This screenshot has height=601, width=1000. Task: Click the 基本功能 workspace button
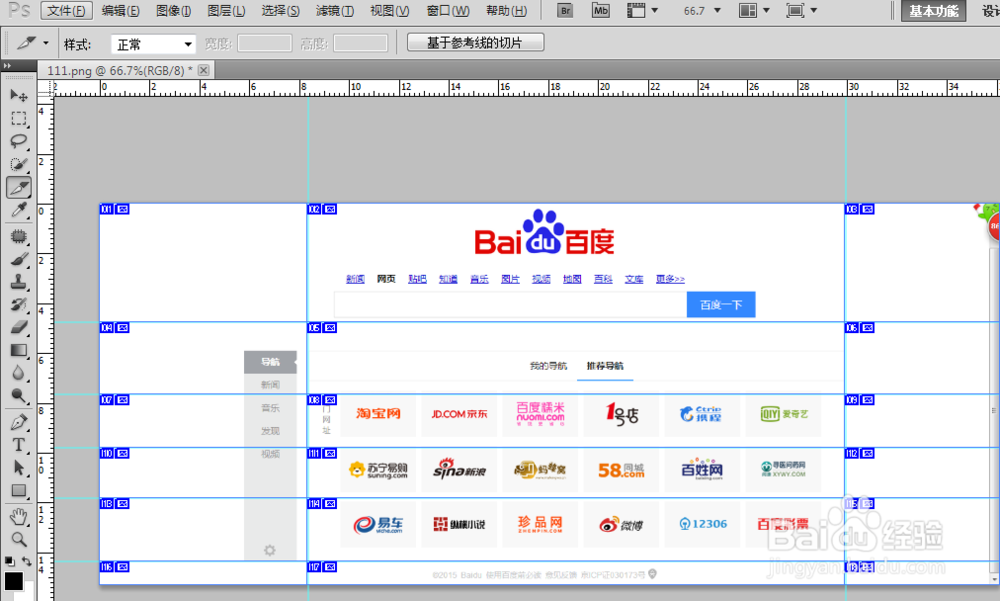pos(933,11)
